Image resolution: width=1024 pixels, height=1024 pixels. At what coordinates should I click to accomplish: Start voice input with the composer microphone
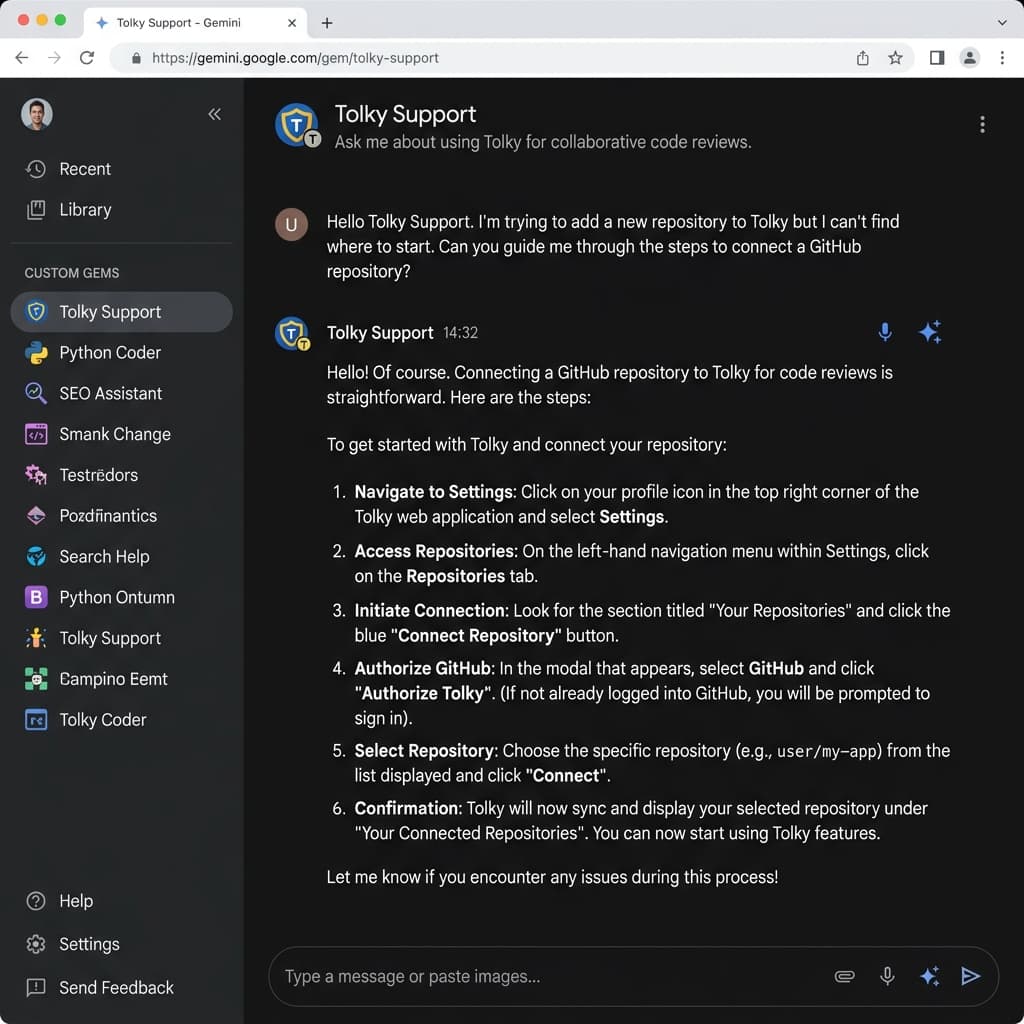pos(887,976)
